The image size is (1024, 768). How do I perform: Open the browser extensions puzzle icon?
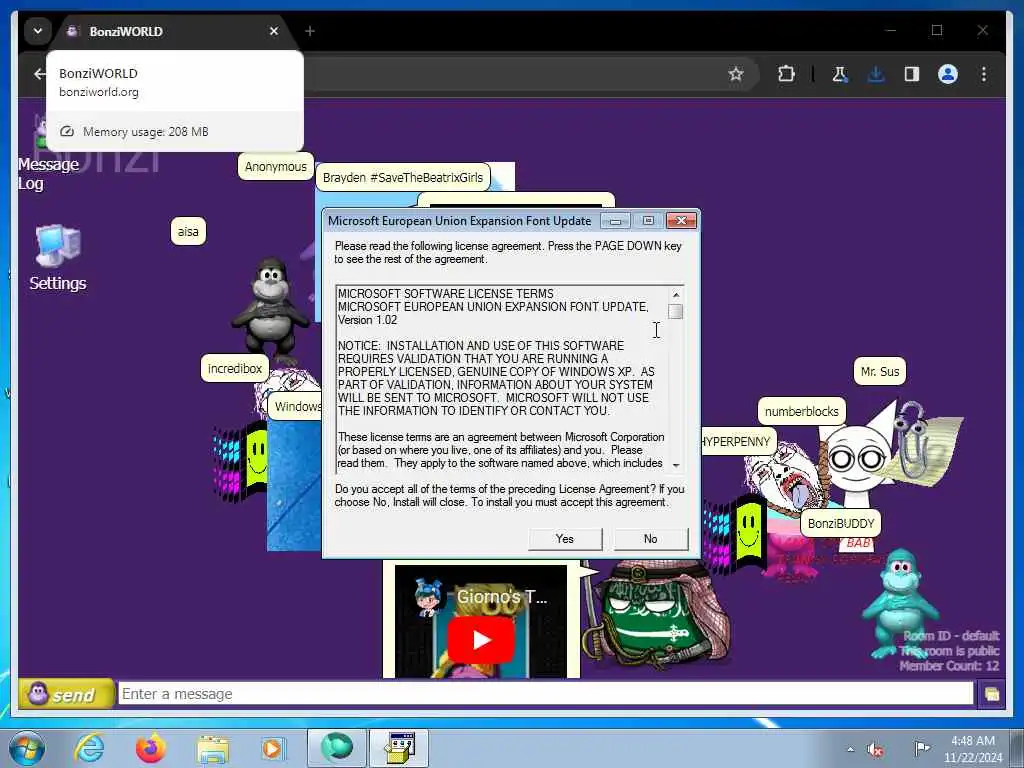[x=786, y=74]
